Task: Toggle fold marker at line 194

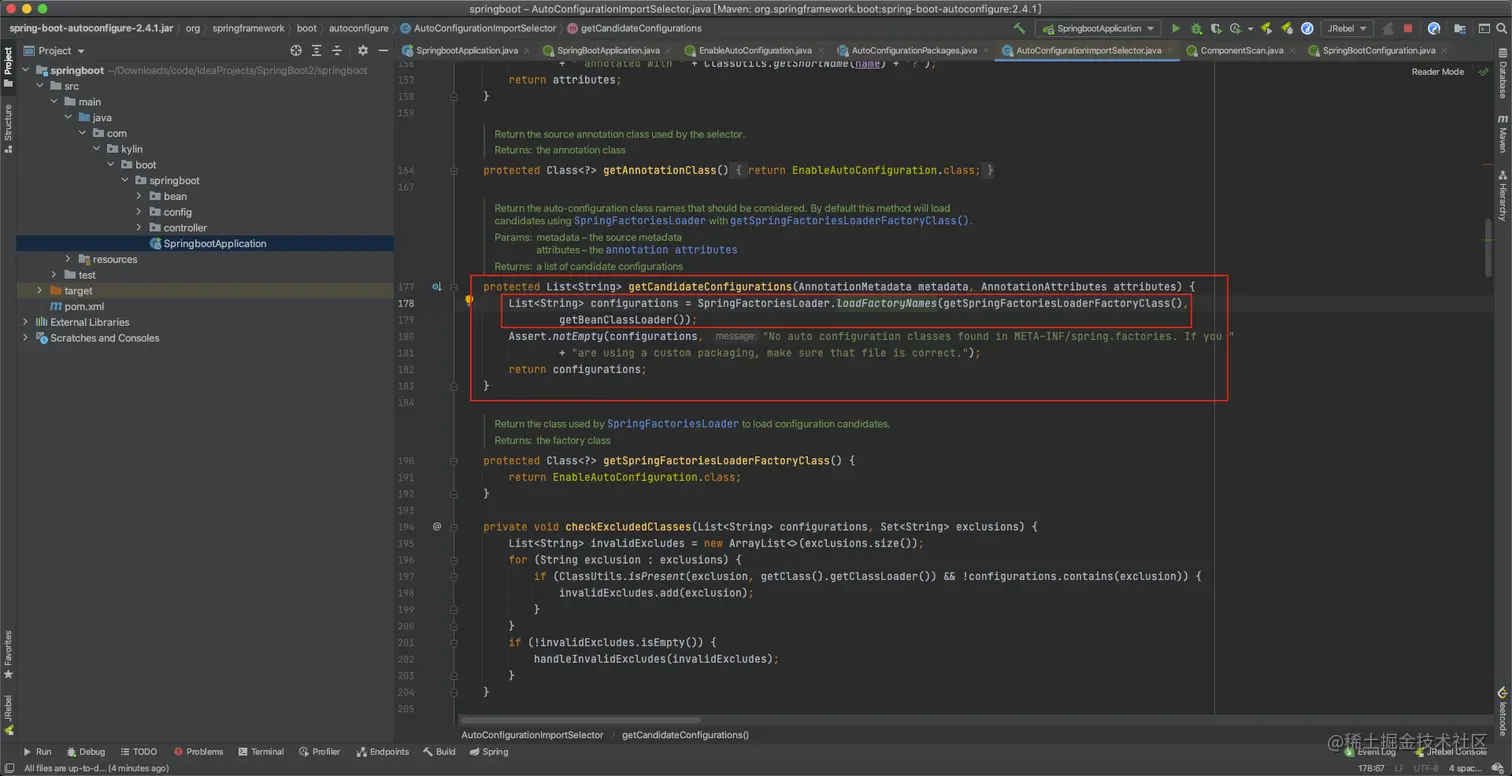Action: coord(454,526)
